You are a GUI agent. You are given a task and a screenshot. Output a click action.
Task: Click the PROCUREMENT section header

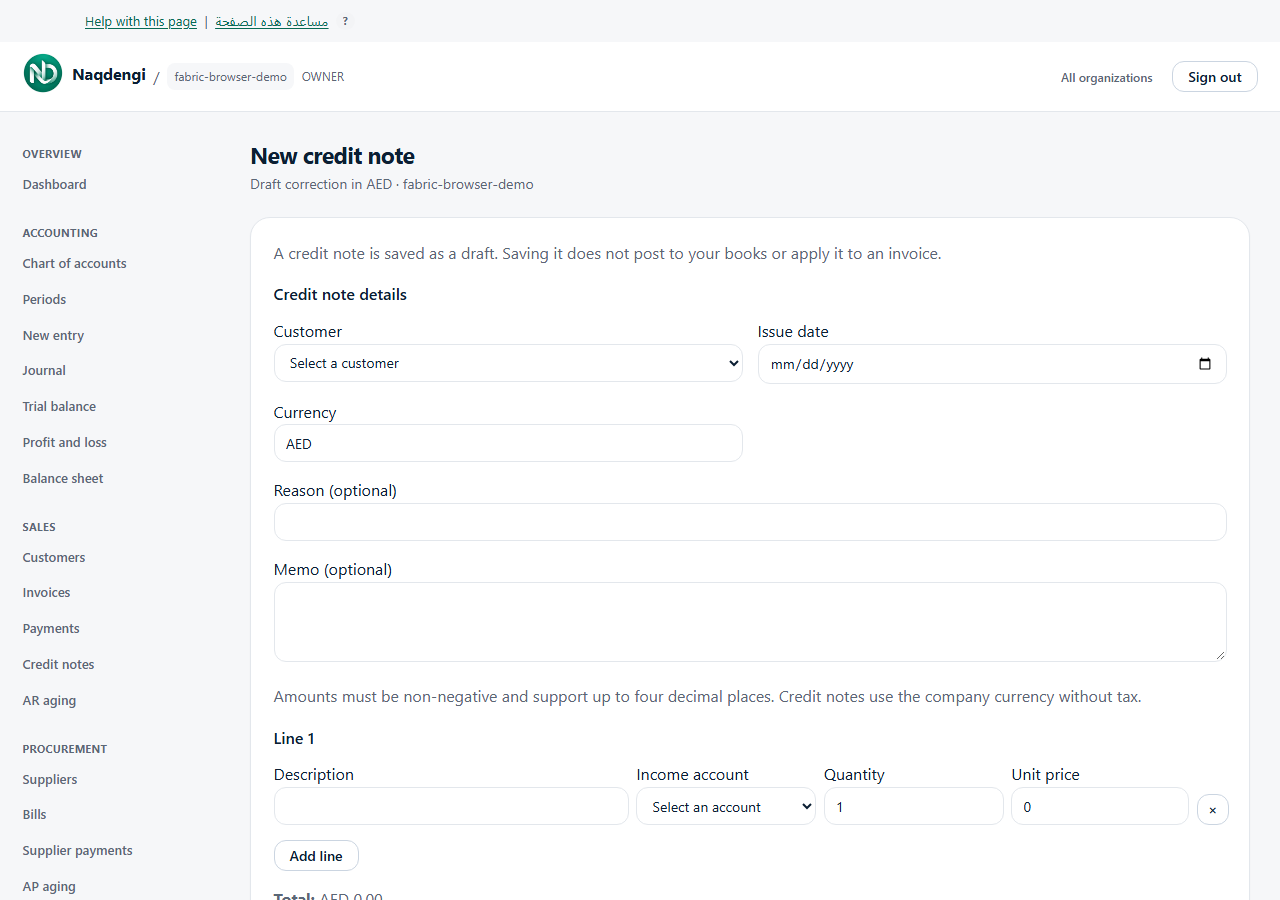pos(65,749)
